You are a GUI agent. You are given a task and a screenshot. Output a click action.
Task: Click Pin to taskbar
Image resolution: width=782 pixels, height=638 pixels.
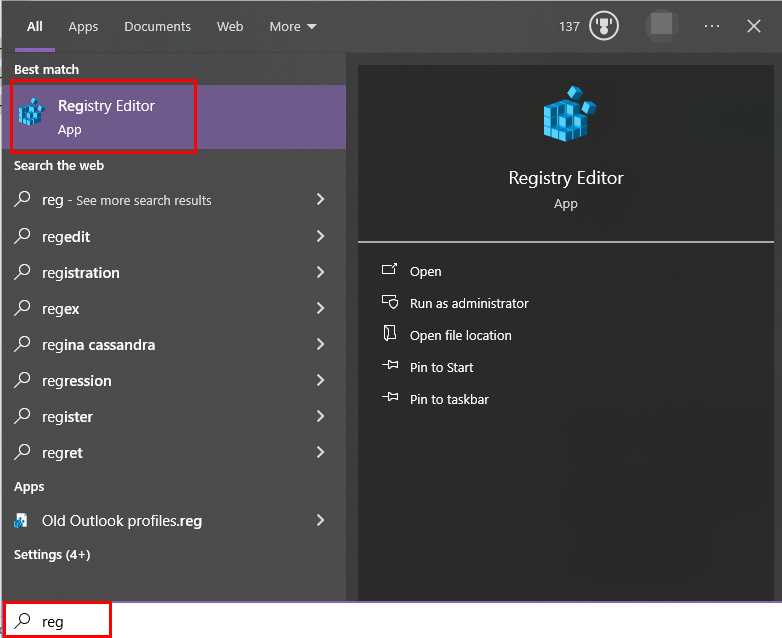(x=449, y=399)
